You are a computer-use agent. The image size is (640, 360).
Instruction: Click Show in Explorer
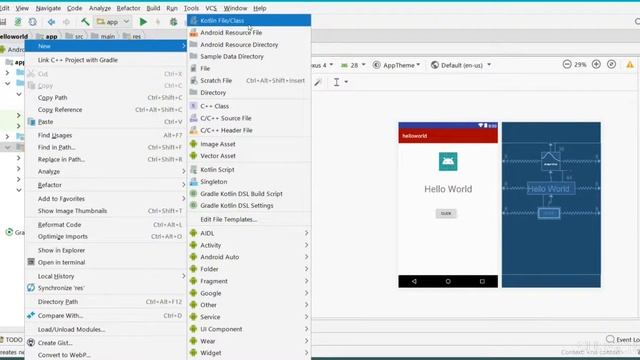pyautogui.click(x=106, y=250)
